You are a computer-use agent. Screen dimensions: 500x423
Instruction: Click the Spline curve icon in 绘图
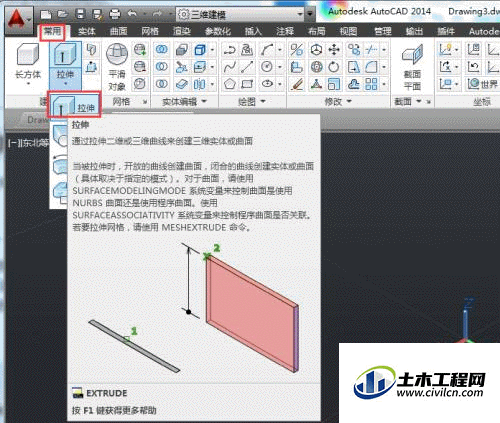pyautogui.click(x=230, y=67)
